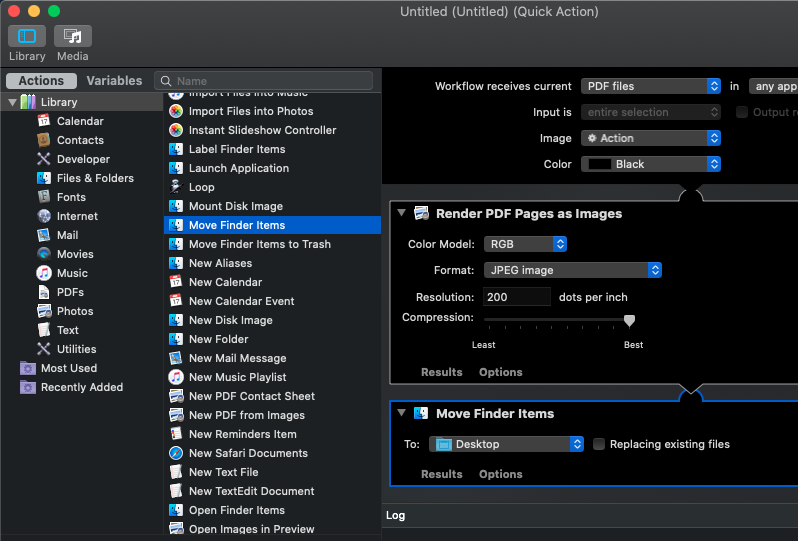Select the Text category icon
This screenshot has height=541, width=798.
click(44, 330)
